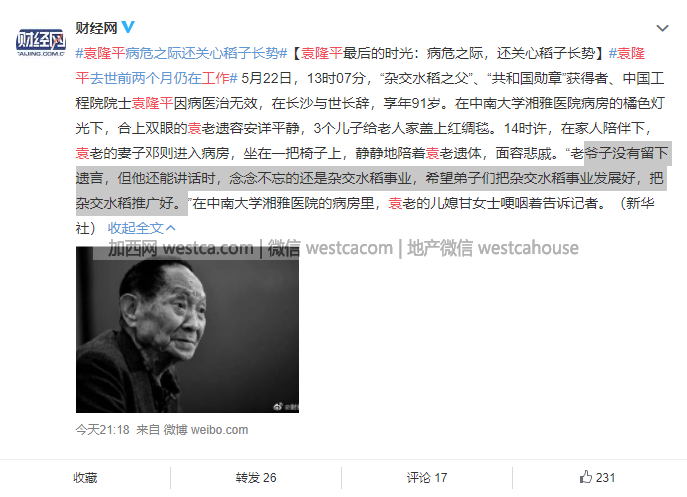Viewport: 687px width, 497px height.
Task: Click the 231 likes count
Action: coord(606,478)
